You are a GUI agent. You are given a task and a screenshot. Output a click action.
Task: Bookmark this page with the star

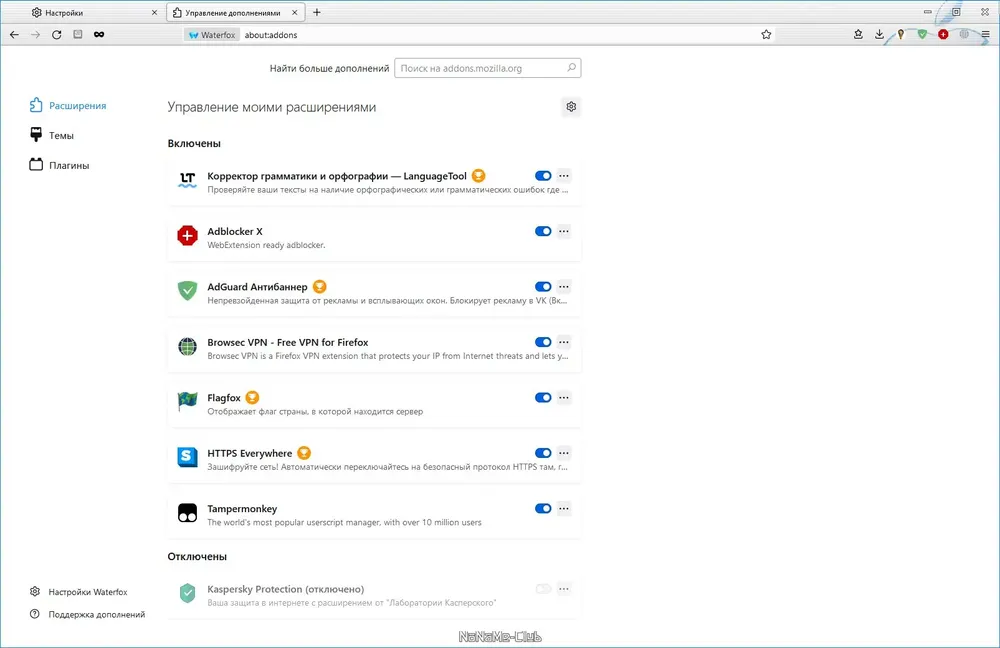point(766,34)
